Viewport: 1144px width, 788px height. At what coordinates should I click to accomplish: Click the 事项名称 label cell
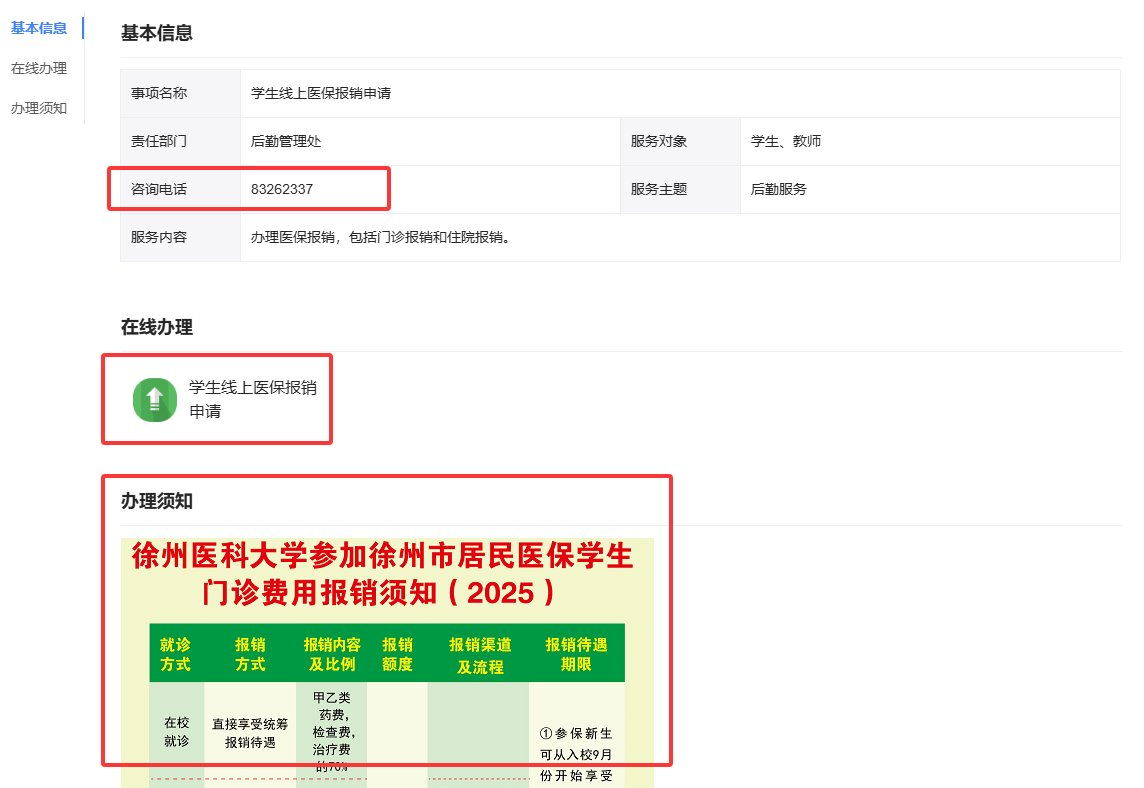click(180, 93)
